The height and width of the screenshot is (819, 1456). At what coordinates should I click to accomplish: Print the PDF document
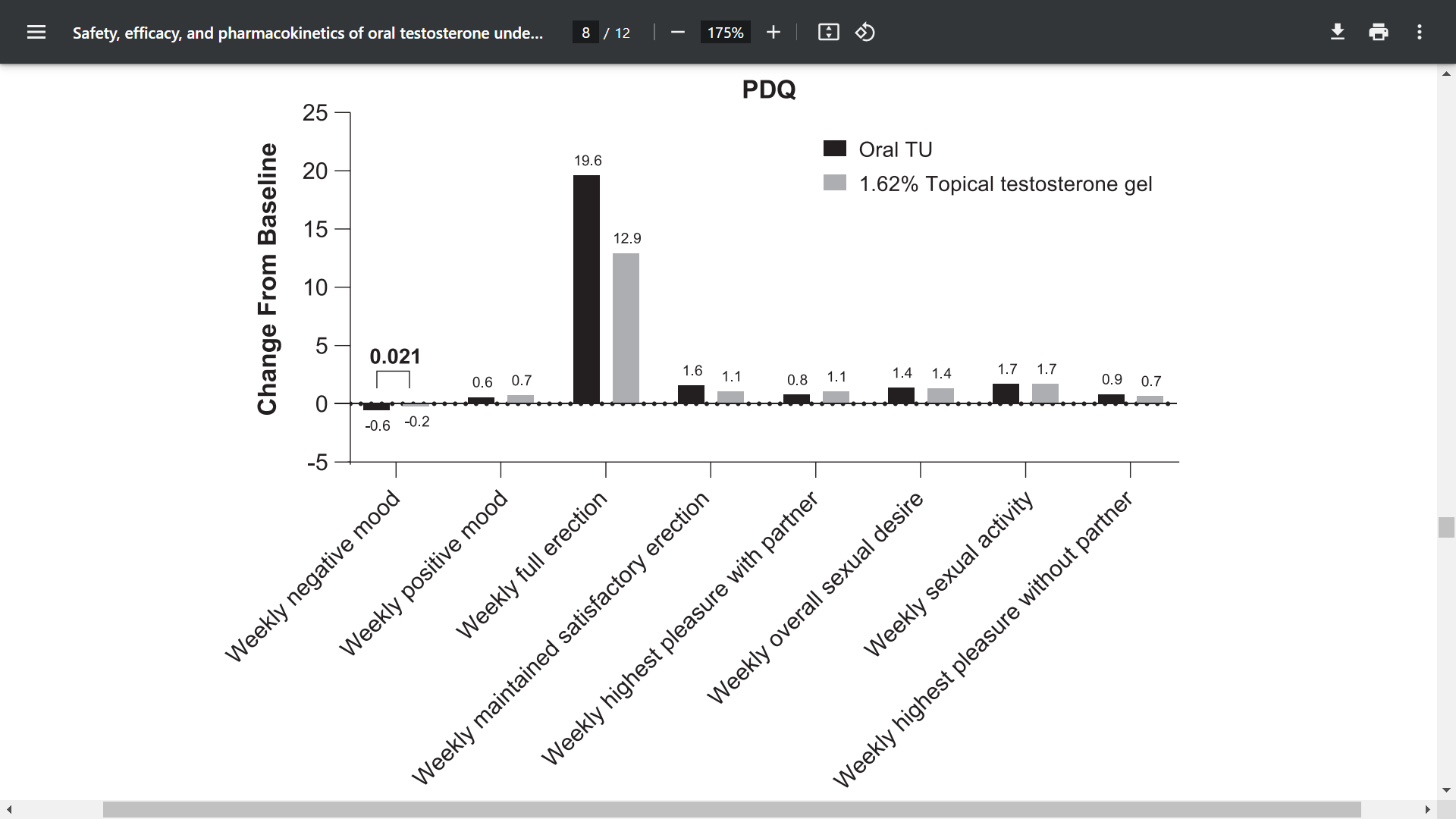point(1379,32)
